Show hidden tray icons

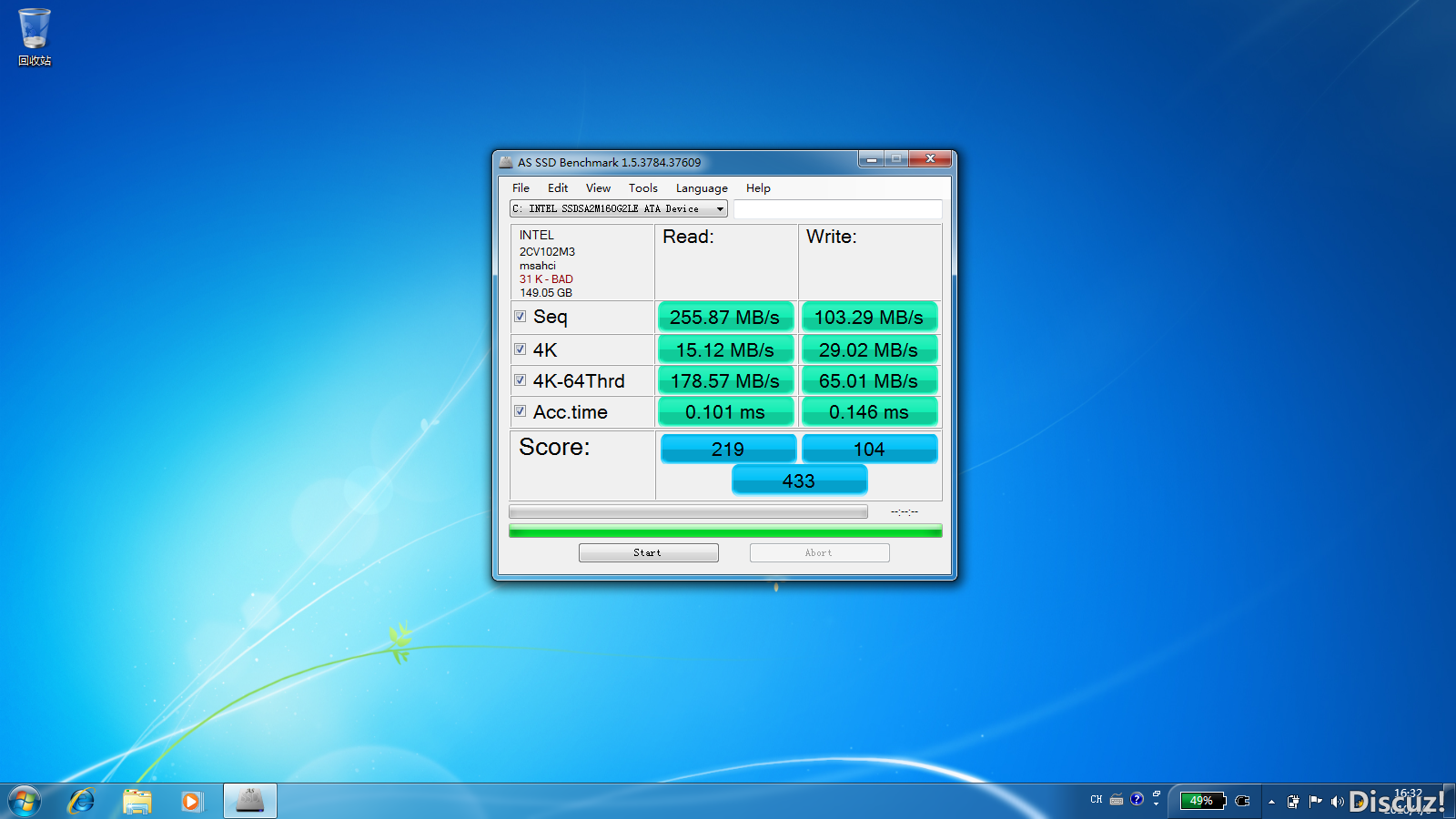tap(1271, 802)
